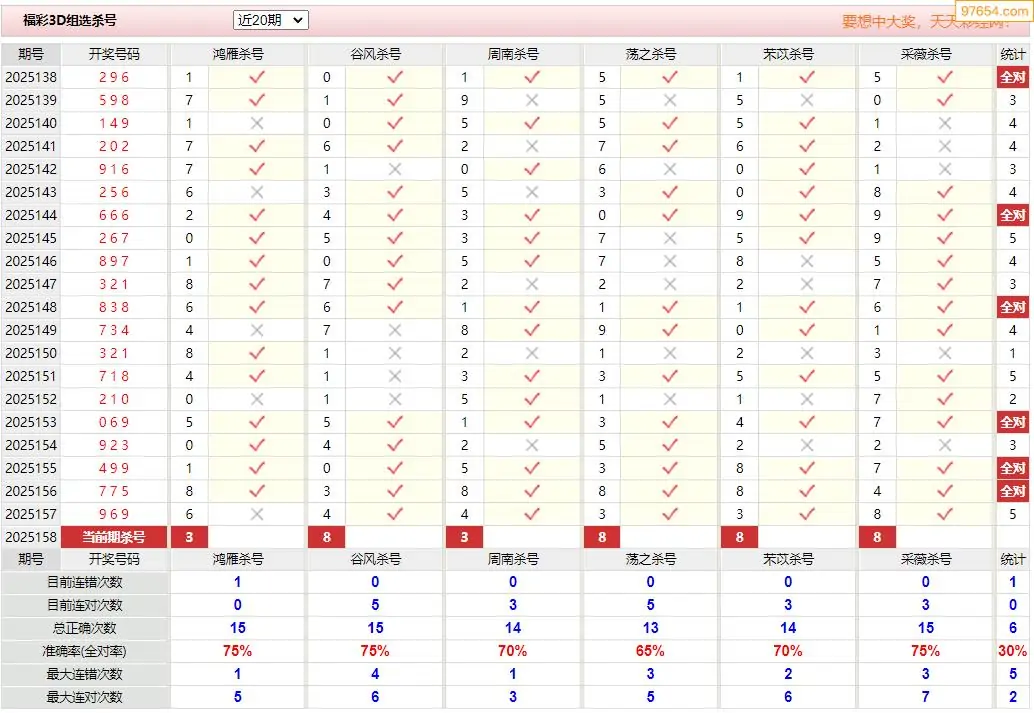Click 统计 header above row 2025138

1013,54
